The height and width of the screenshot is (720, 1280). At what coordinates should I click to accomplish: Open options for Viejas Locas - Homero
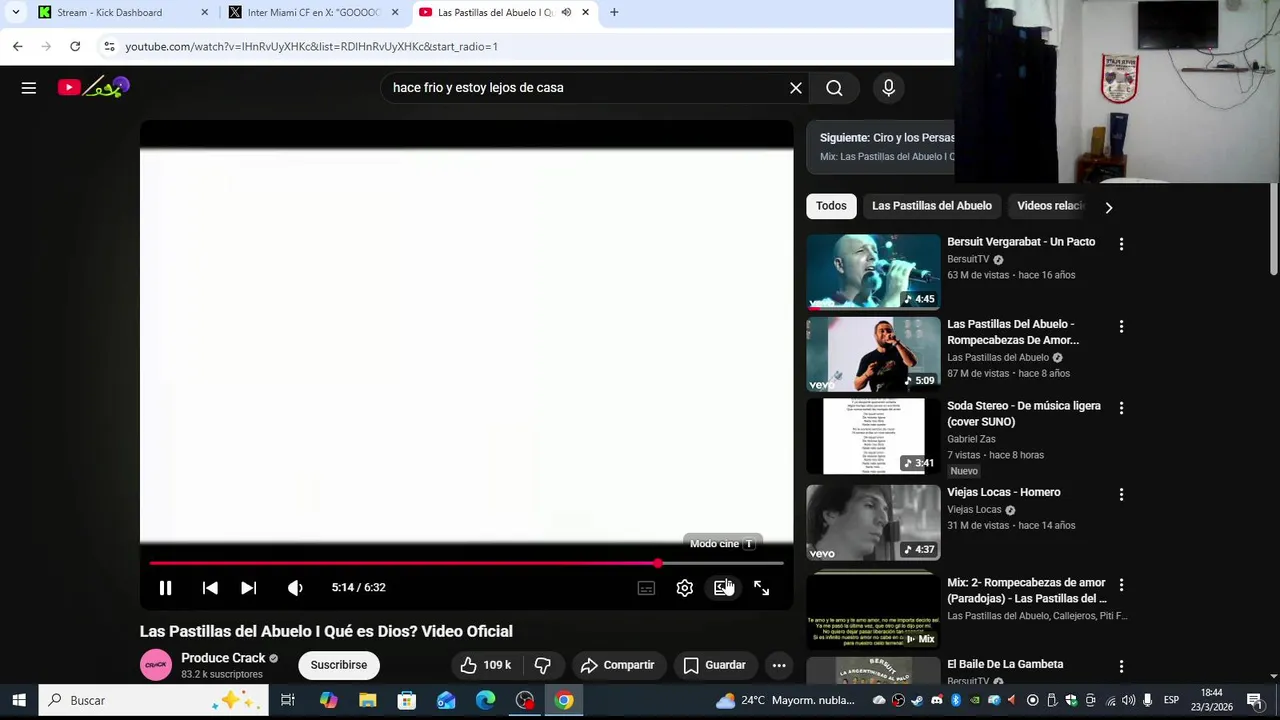1121,494
